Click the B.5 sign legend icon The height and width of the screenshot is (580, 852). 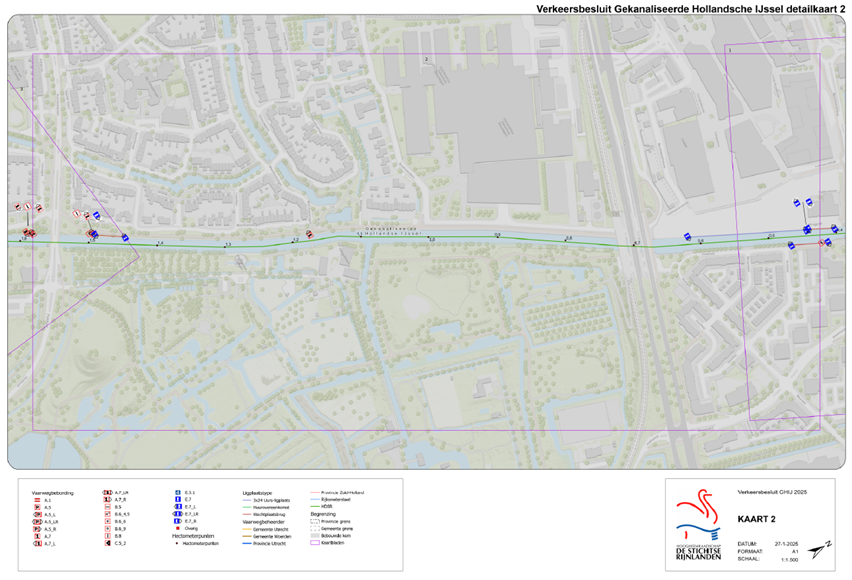click(108, 507)
